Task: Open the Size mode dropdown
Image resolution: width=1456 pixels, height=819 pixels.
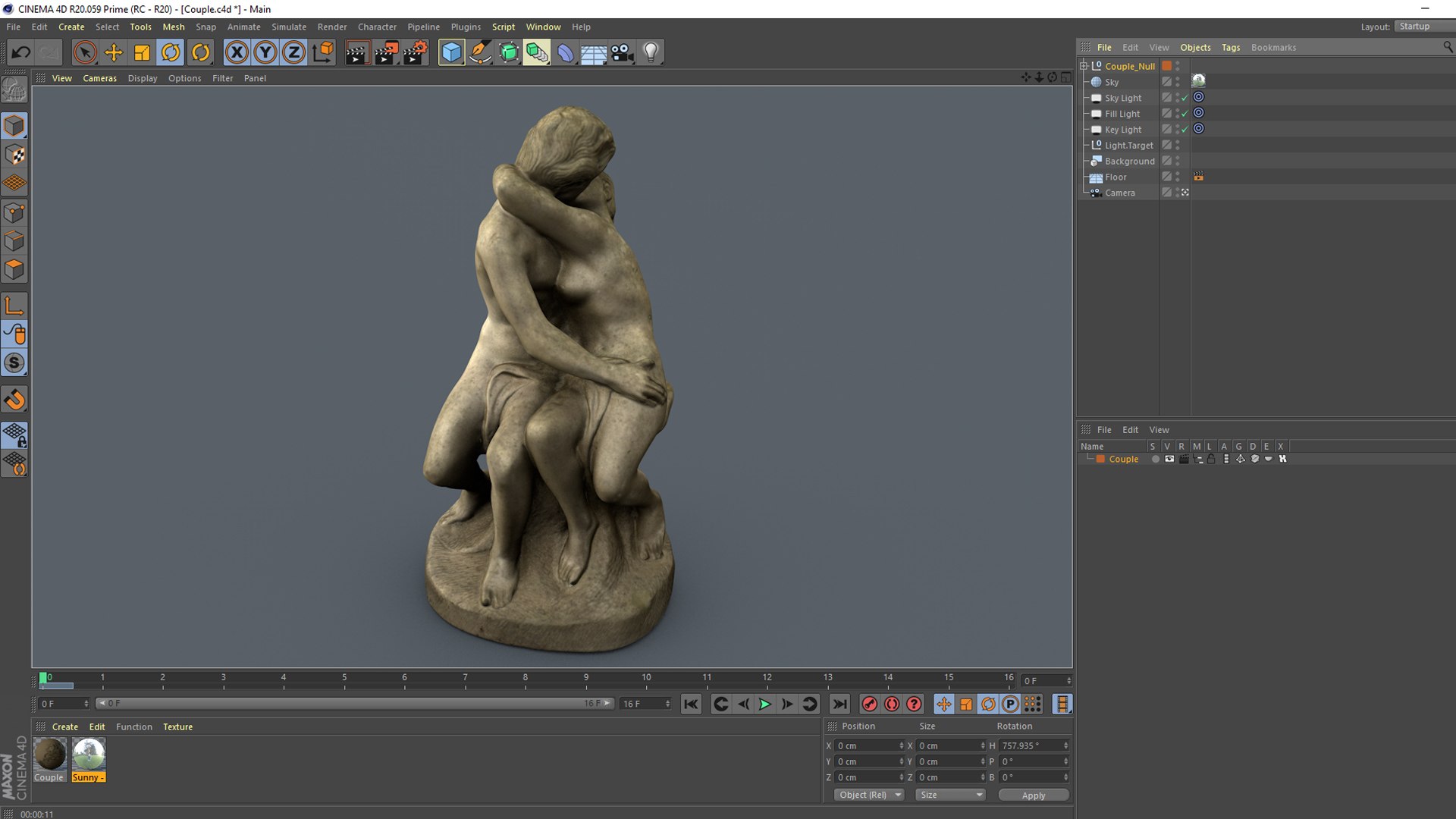Action: coord(950,795)
